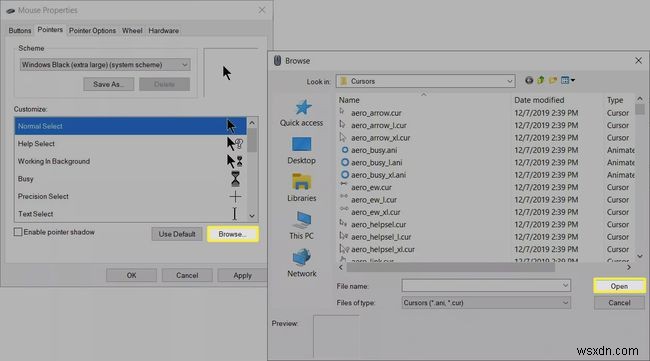Click the aero_busy.ani file icon
650x361 pixels.
[344, 150]
